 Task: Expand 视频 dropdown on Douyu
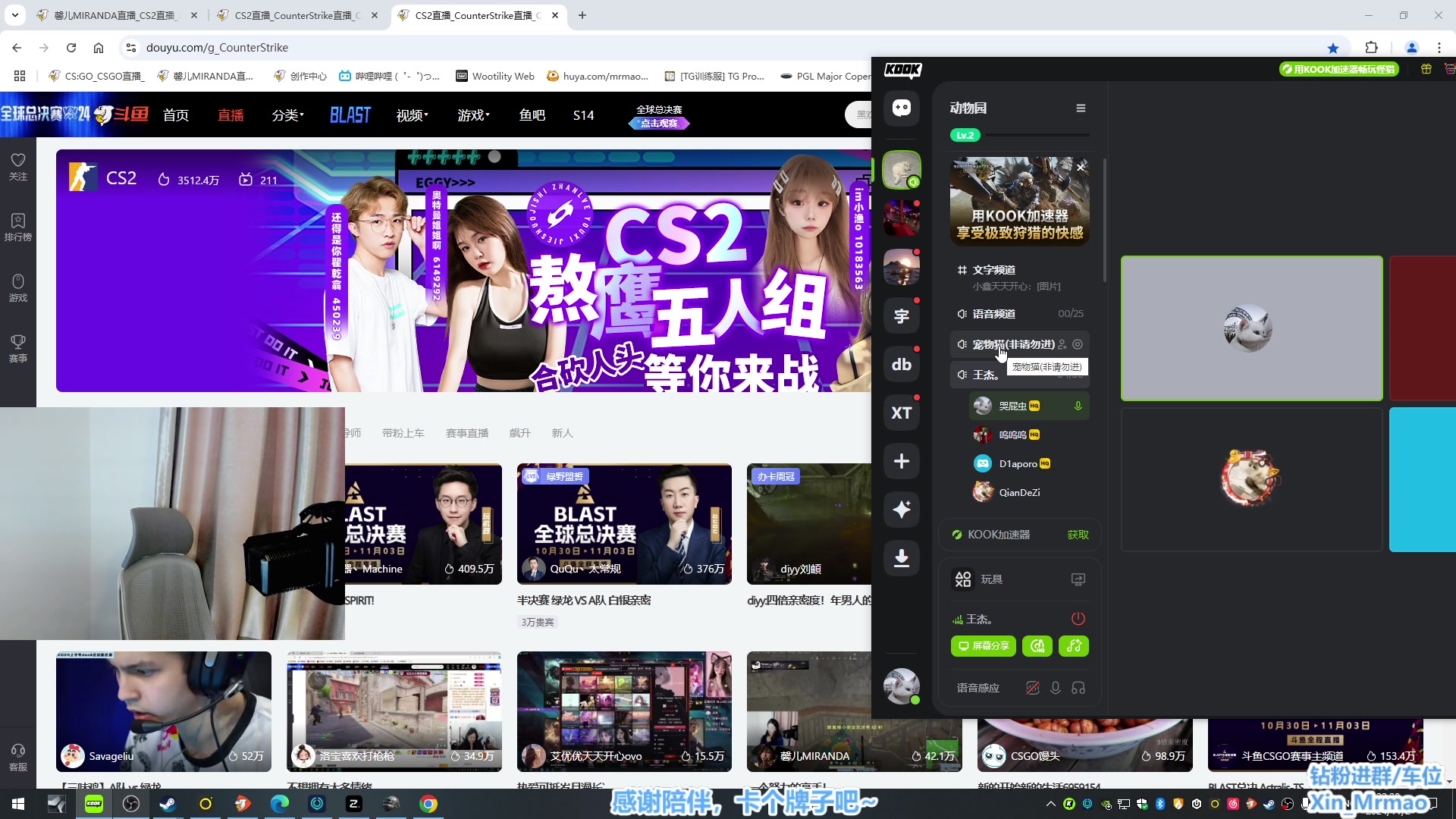coord(412,115)
